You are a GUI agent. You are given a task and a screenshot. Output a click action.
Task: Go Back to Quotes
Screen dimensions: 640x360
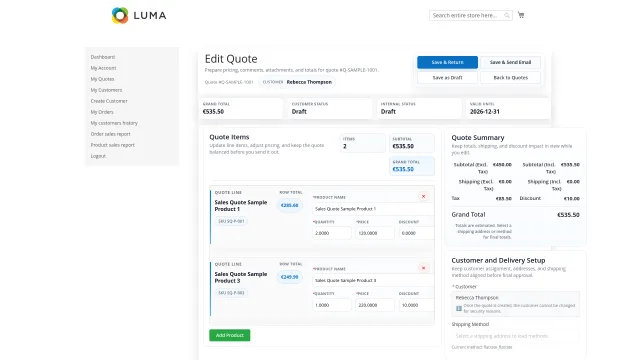pyautogui.click(x=510, y=78)
